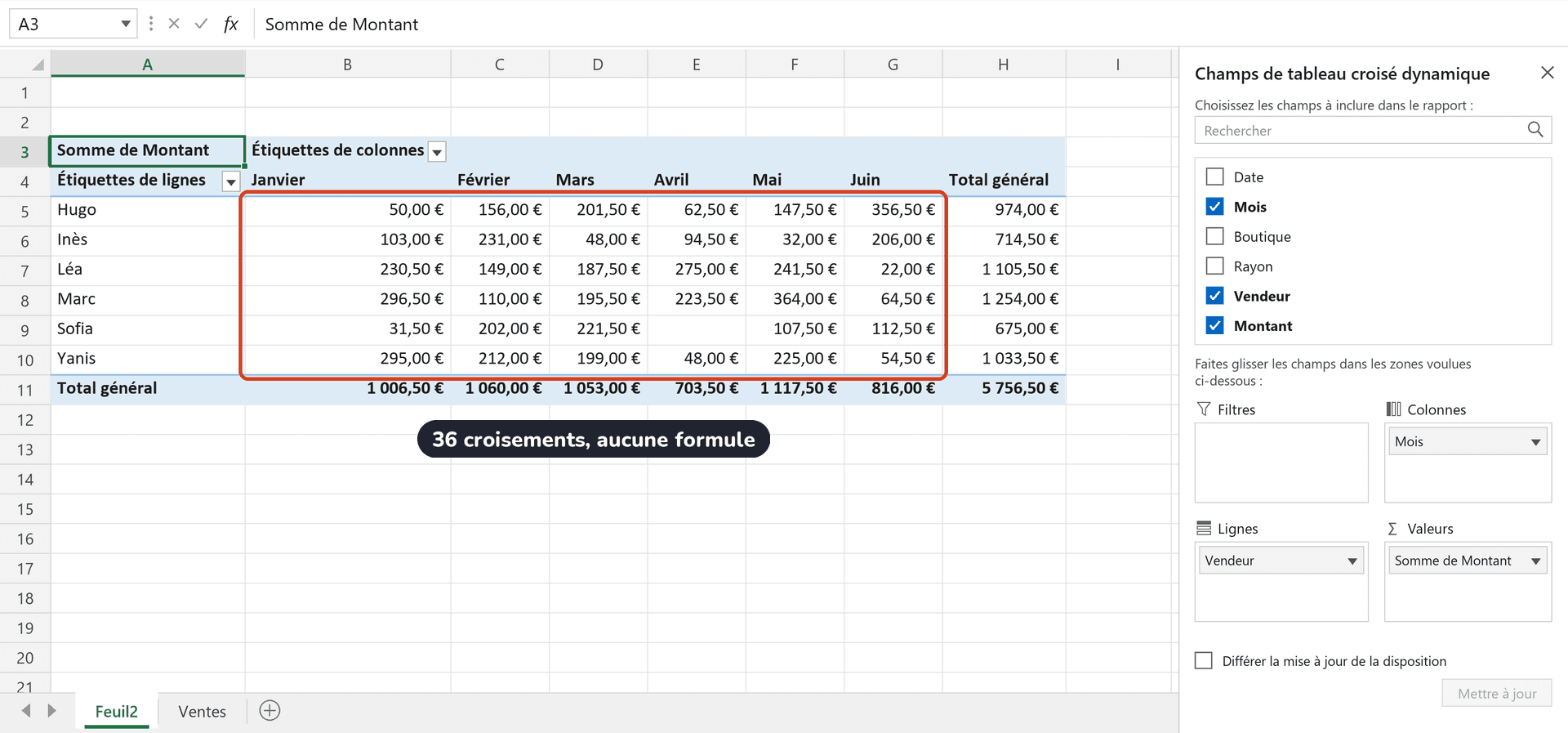The image size is (1568, 733).
Task: Switch to the Ventes sheet tab
Action: tap(202, 711)
